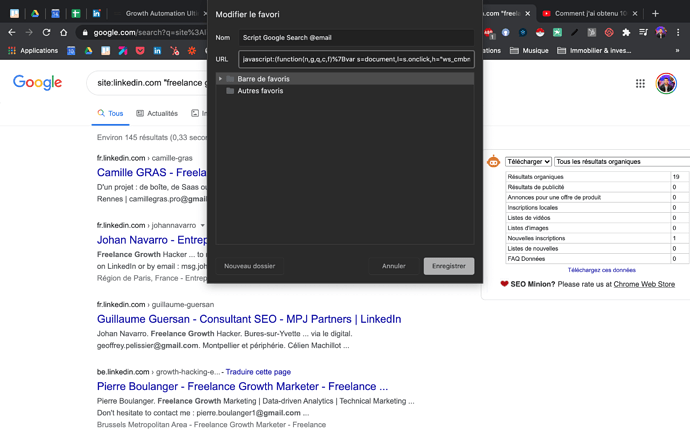
Task: Expand the Barre de favoris folder arrow
Action: [x=220, y=79]
